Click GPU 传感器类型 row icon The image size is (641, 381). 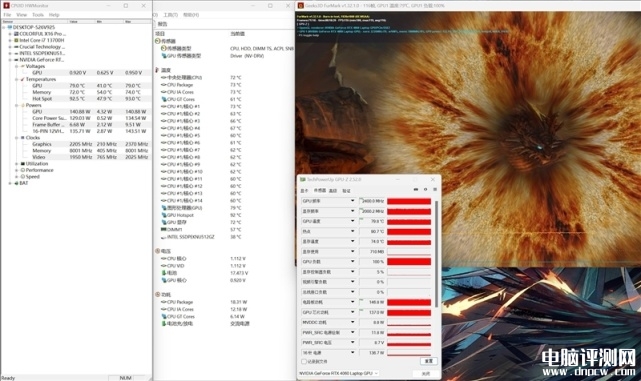[164, 56]
